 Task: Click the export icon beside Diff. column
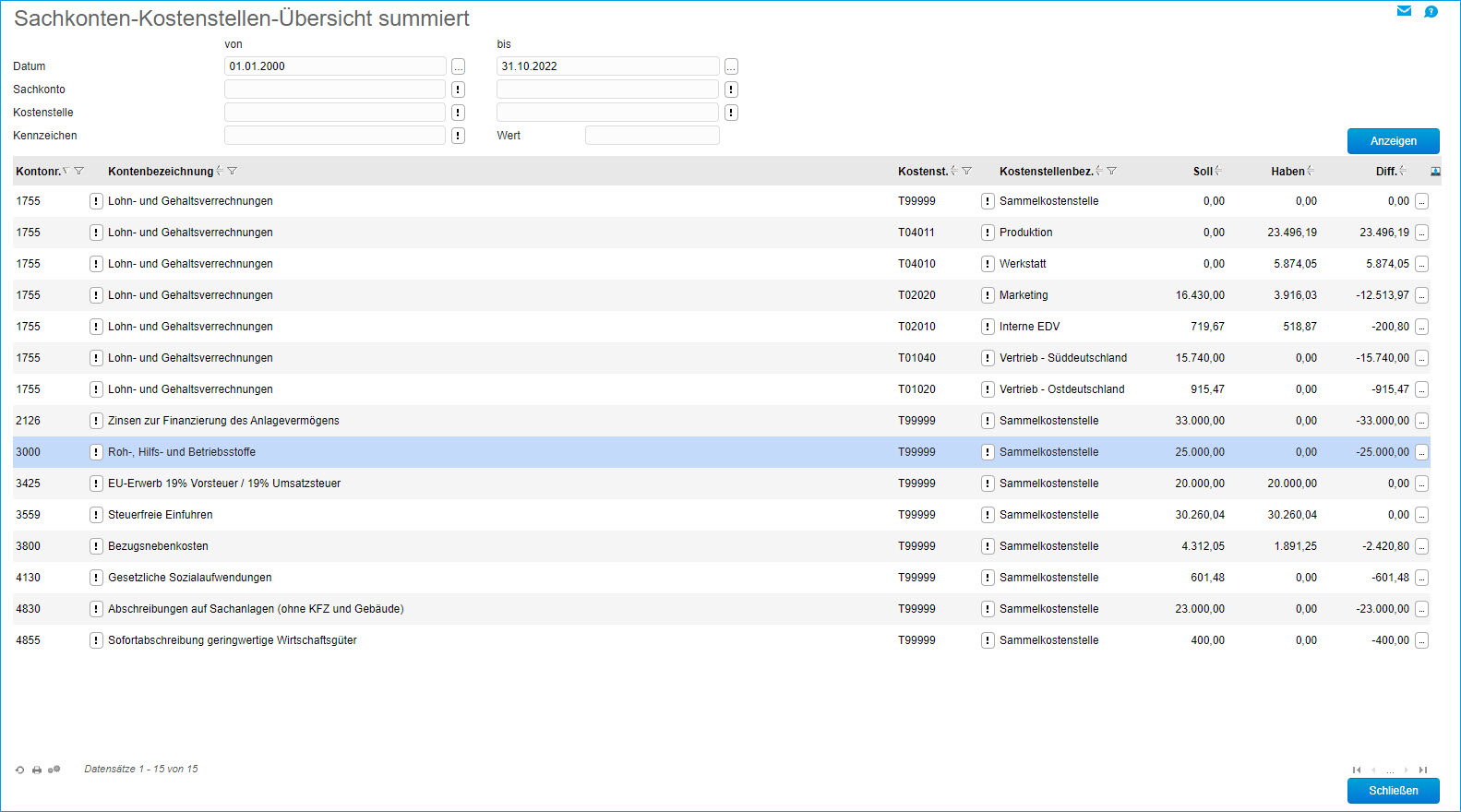[x=1435, y=172]
